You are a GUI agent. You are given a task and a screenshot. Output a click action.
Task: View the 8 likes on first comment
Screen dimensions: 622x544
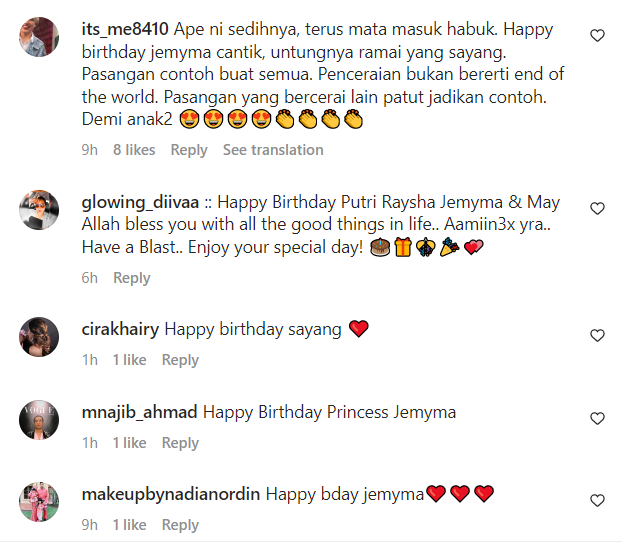[134, 150]
